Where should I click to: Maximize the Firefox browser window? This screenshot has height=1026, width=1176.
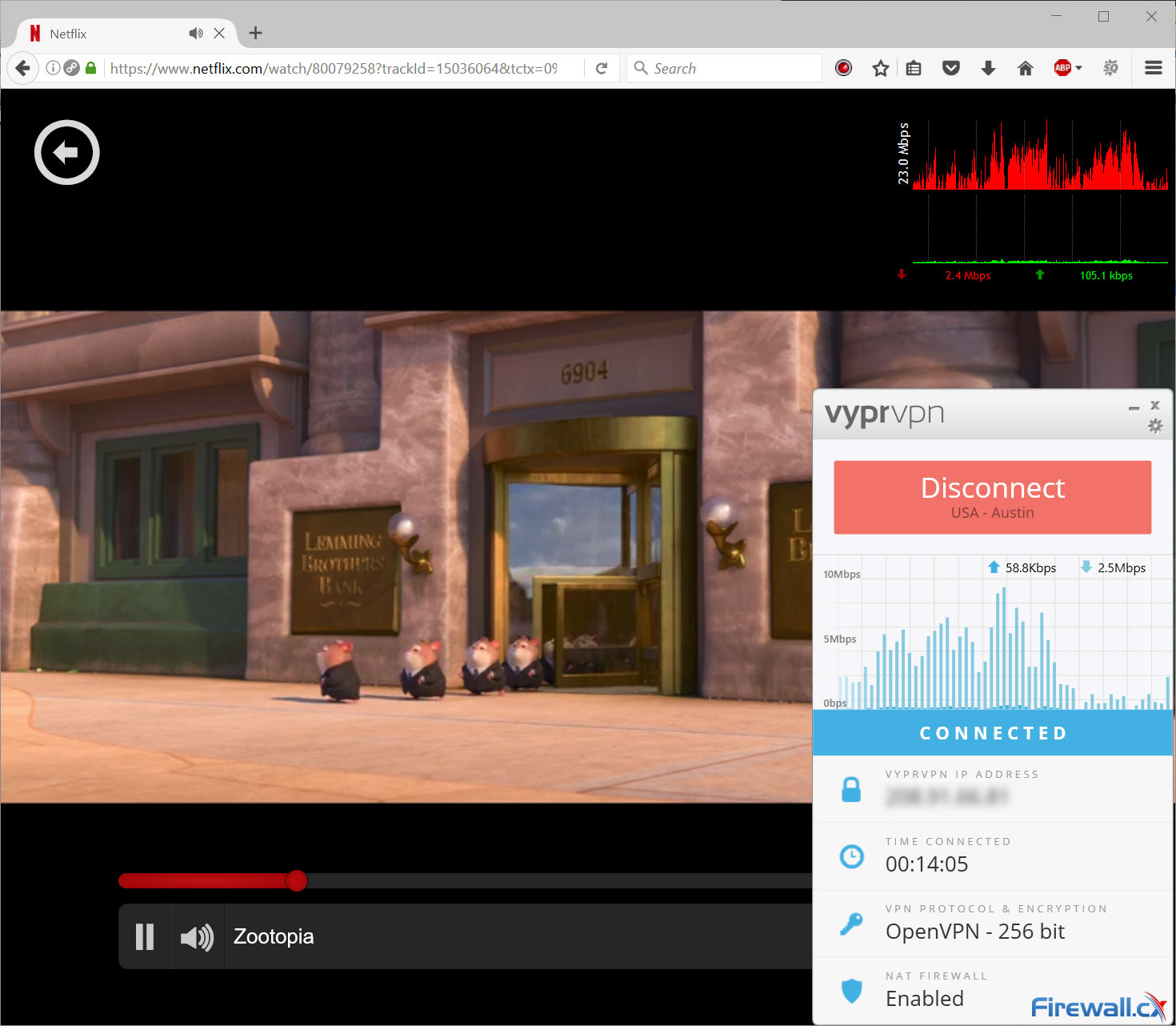(1103, 16)
